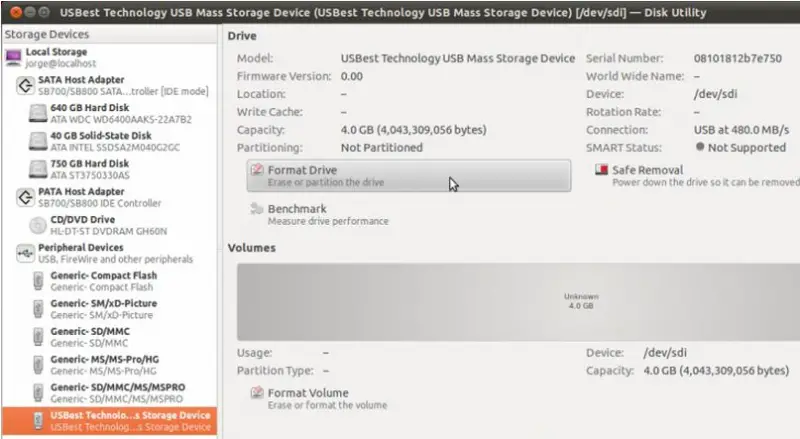
Task: Select Generic- Compact Flash entry
Action: pyautogui.click(x=109, y=281)
